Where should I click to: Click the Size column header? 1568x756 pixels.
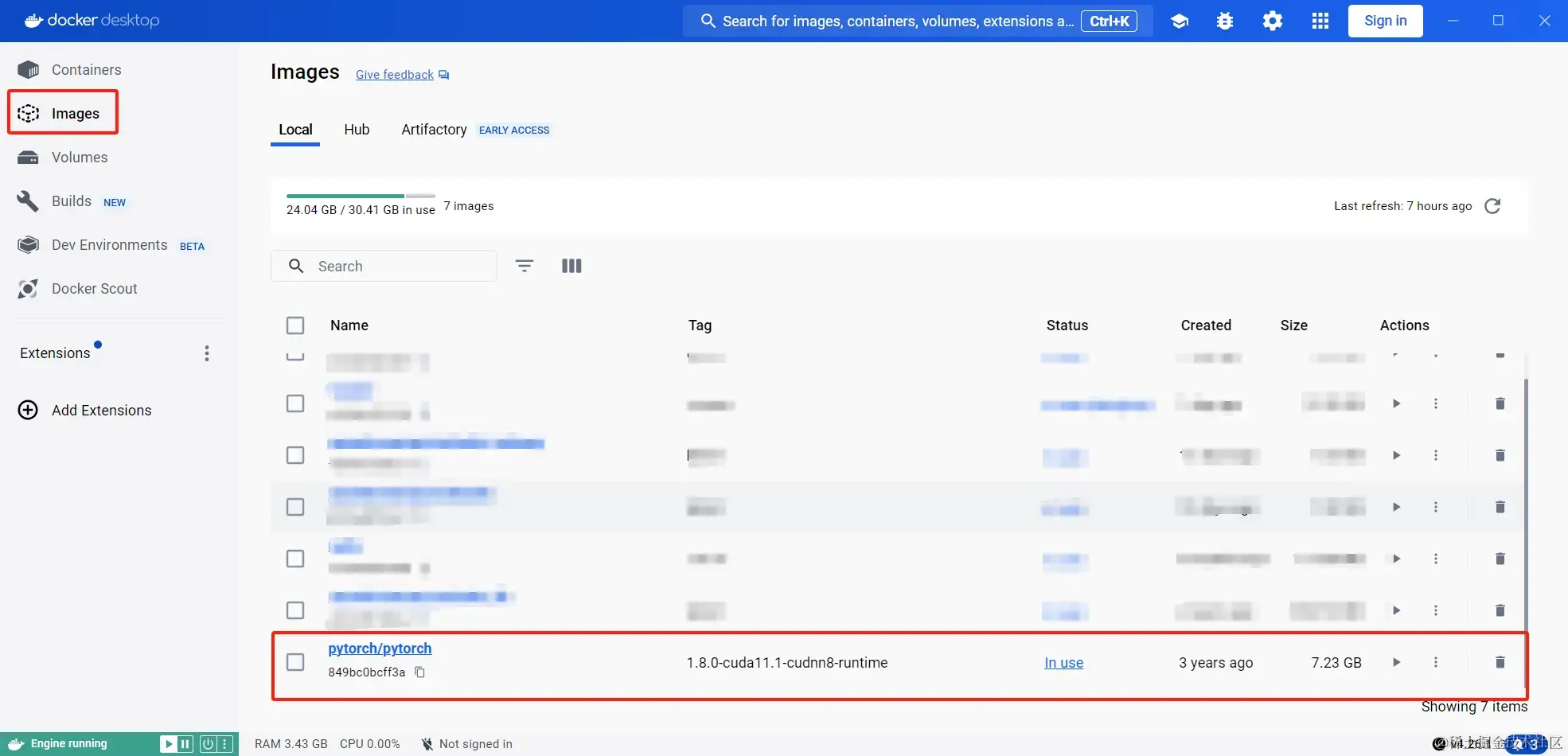click(x=1293, y=325)
